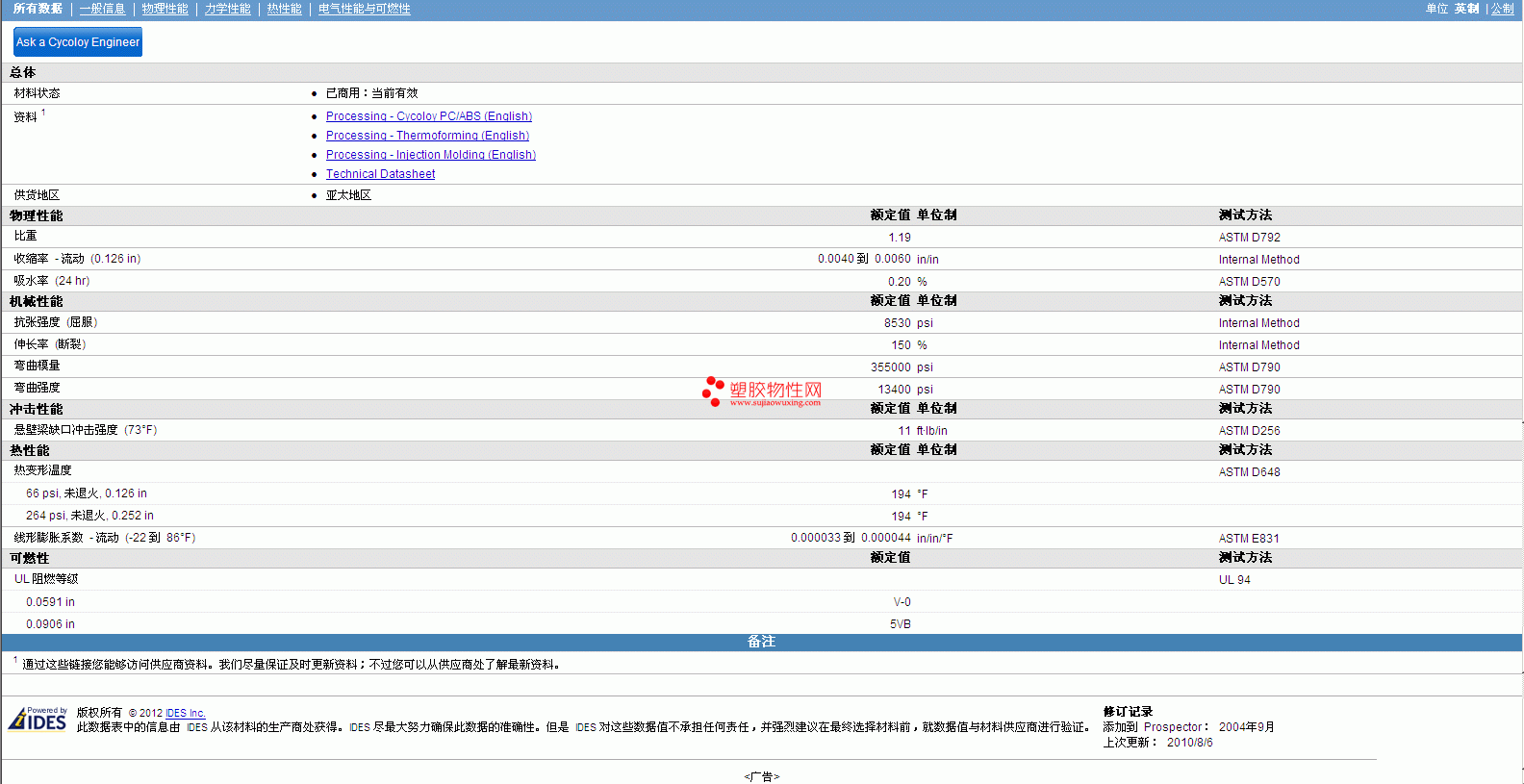Screen dimensions: 1524x784
Task: Select the 150 % elongation value
Action: point(909,345)
